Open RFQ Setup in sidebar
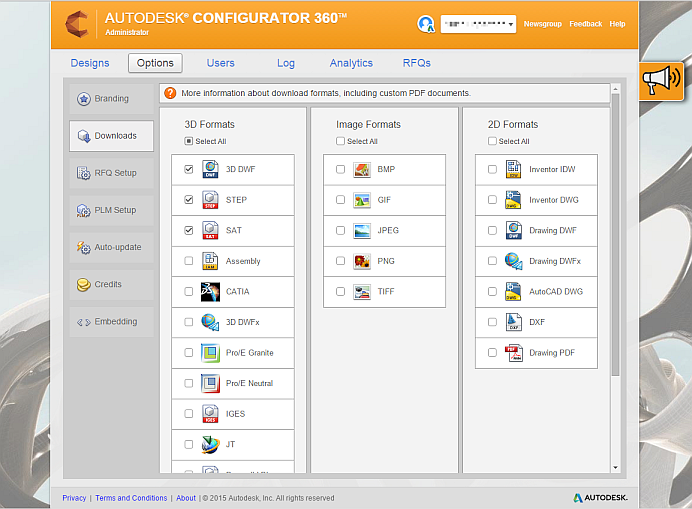Image resolution: width=692 pixels, height=509 pixels. (111, 173)
